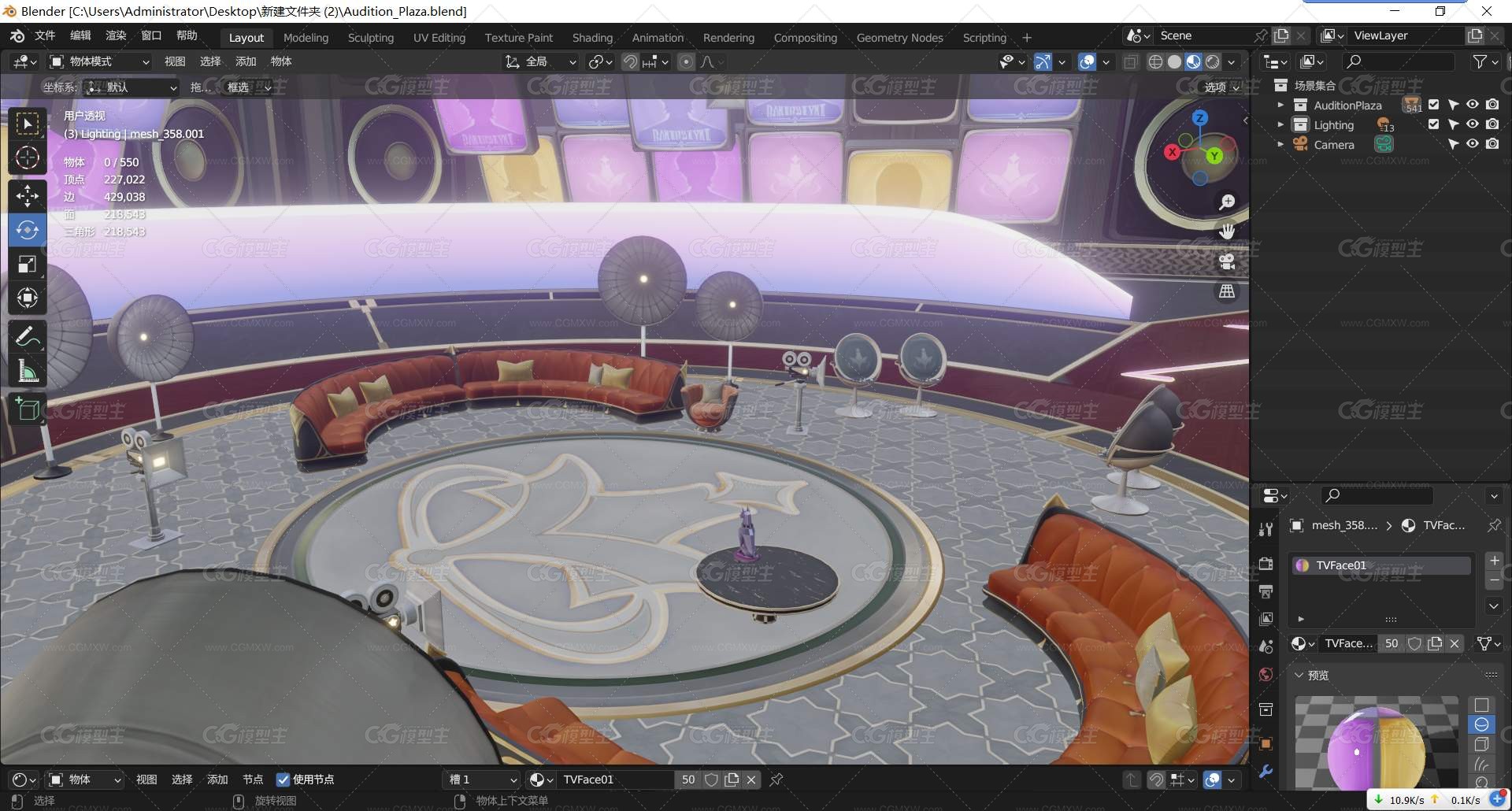Screen dimensions: 1512x811
Task: Disable AudionPlaza in renders
Action: (x=1492, y=105)
